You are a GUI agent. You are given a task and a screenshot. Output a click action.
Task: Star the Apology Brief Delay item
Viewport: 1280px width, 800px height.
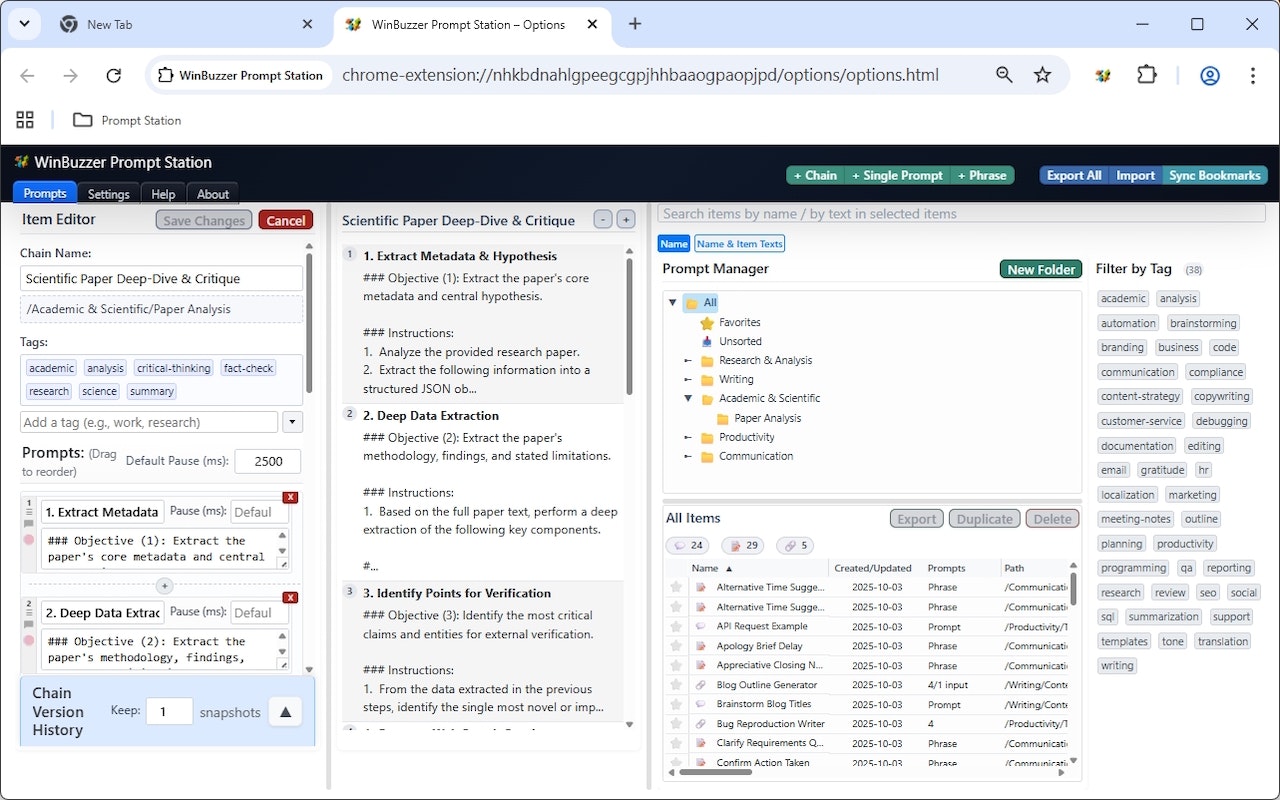[676, 646]
